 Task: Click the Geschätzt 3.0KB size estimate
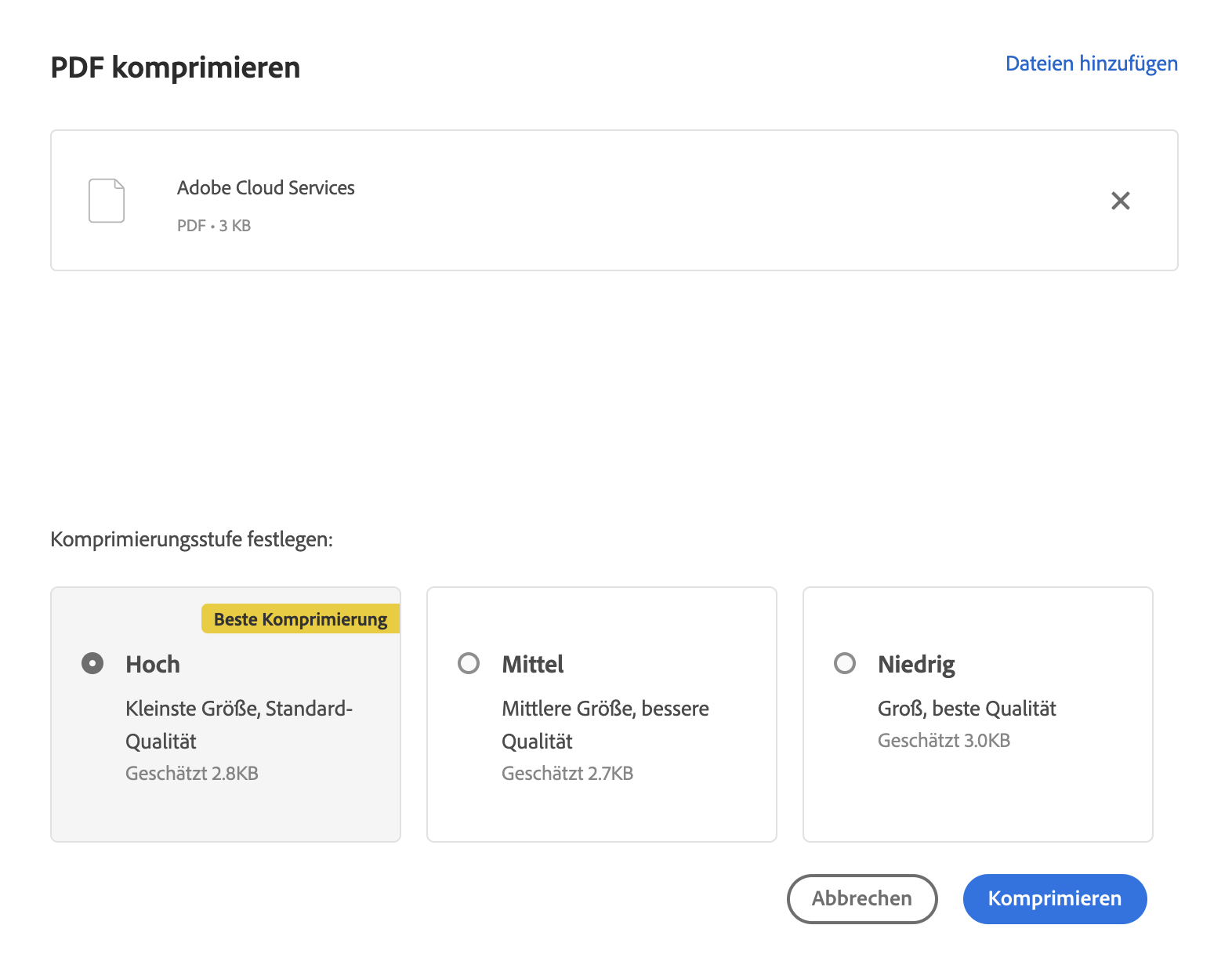(944, 741)
